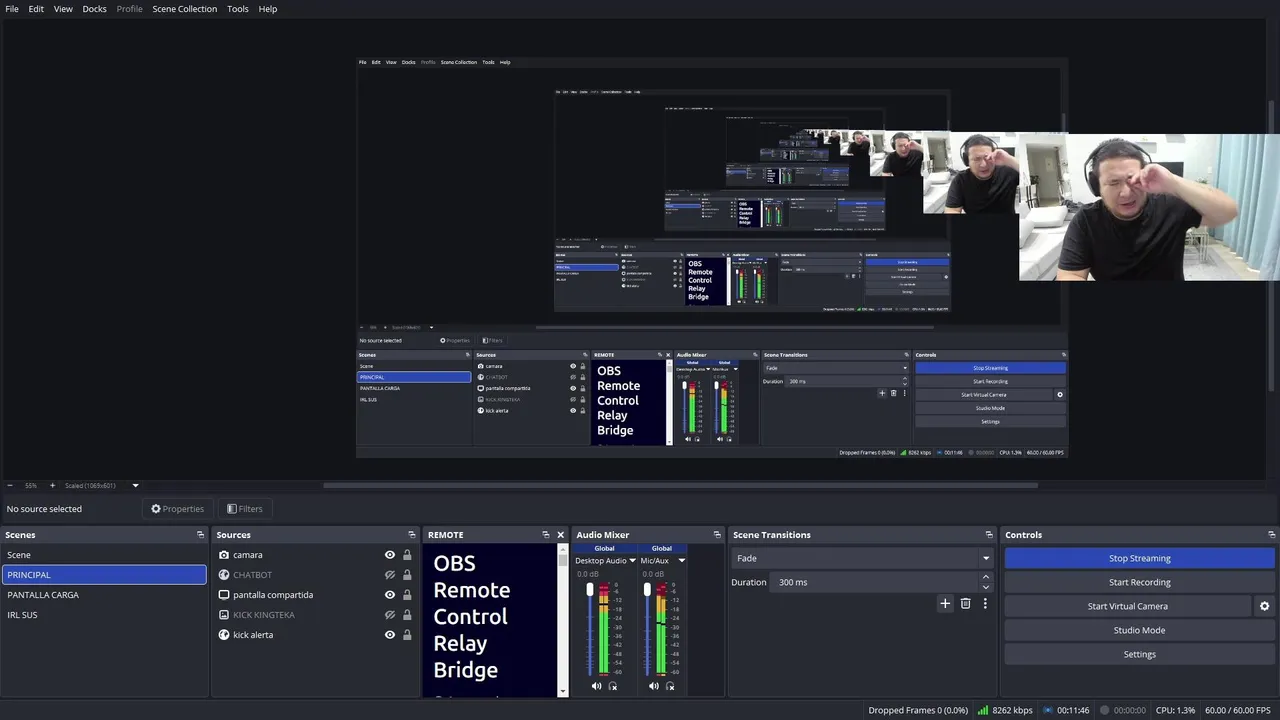The height and width of the screenshot is (720, 1280).
Task: Click the pantalla compartida display icon
Action: tap(224, 595)
